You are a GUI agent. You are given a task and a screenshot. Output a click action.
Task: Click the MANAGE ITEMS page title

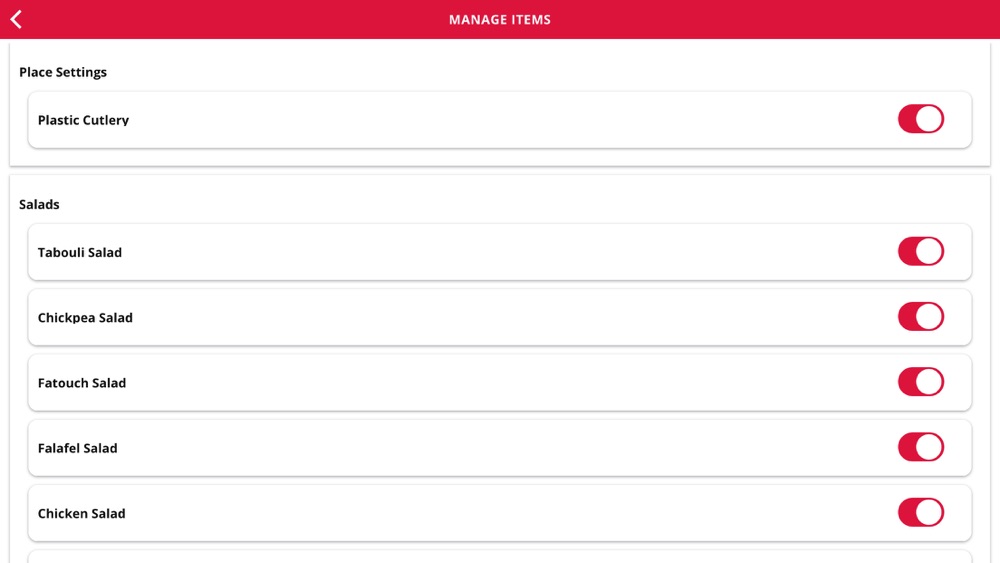(x=500, y=20)
